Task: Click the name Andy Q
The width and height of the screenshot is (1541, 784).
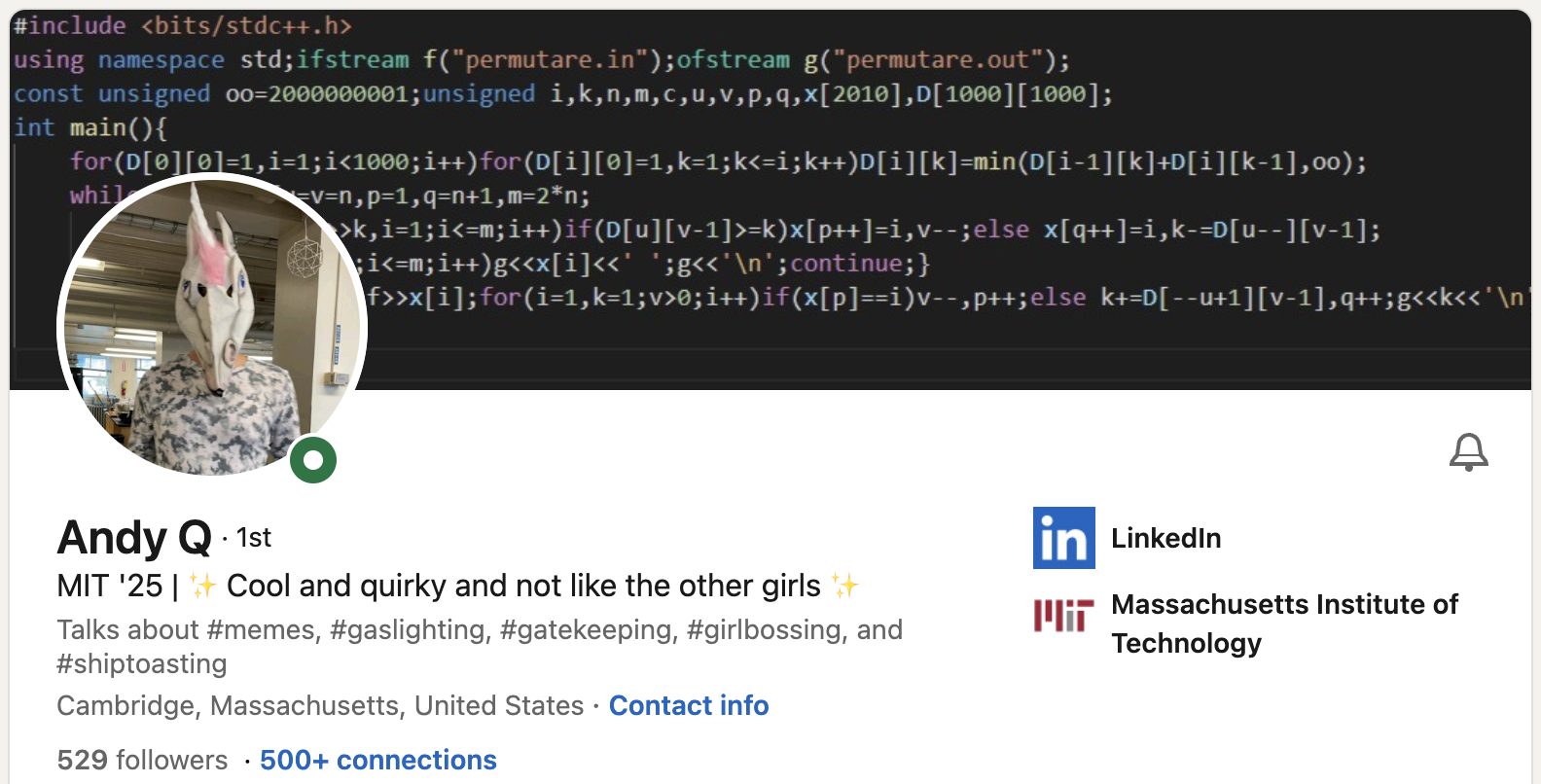Action: click(134, 538)
